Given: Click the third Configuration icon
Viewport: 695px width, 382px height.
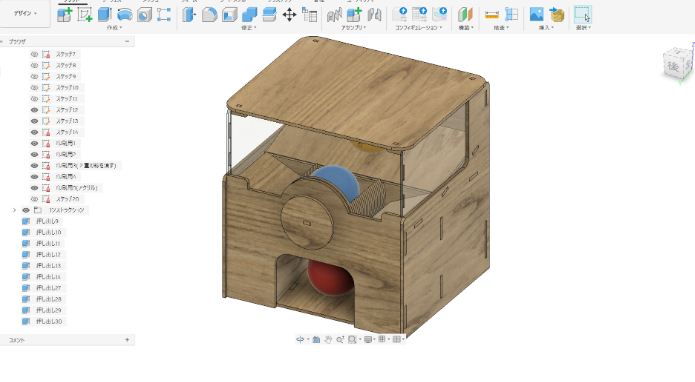Looking at the screenshot, I should click(x=440, y=15).
